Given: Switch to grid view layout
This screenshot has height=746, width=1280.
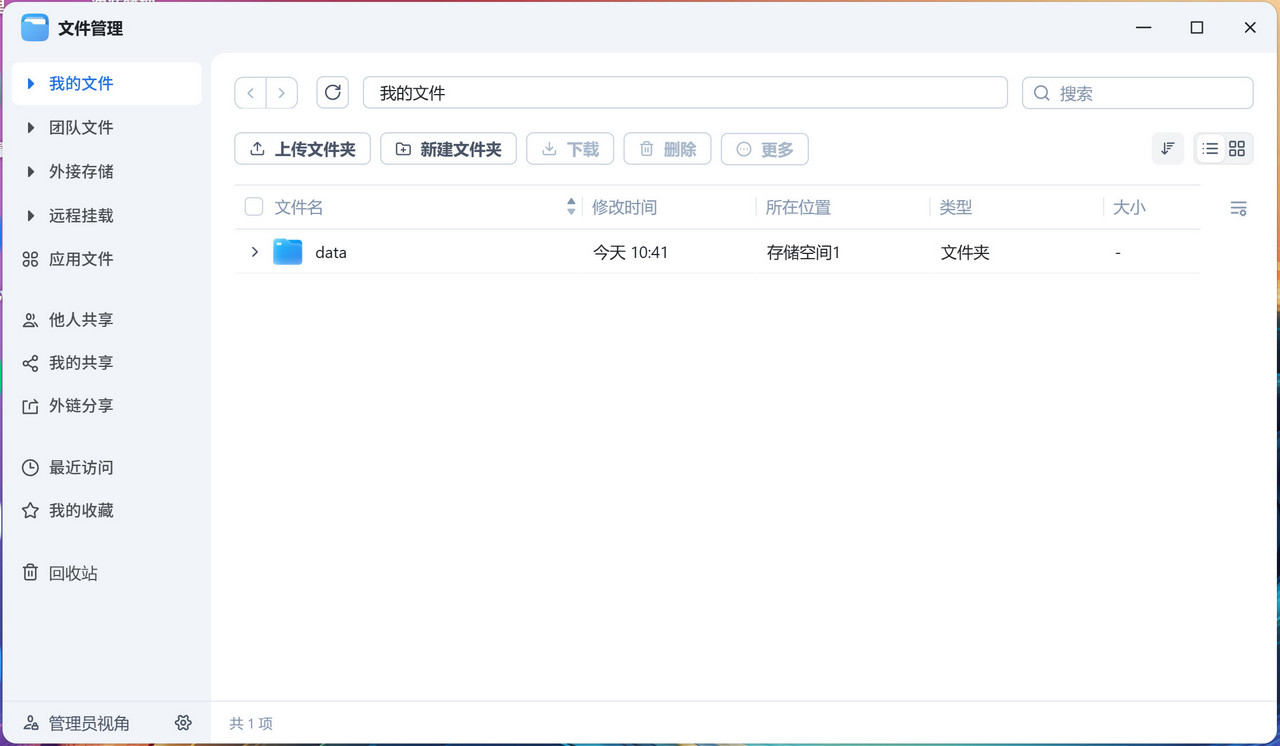Looking at the screenshot, I should pyautogui.click(x=1237, y=149).
